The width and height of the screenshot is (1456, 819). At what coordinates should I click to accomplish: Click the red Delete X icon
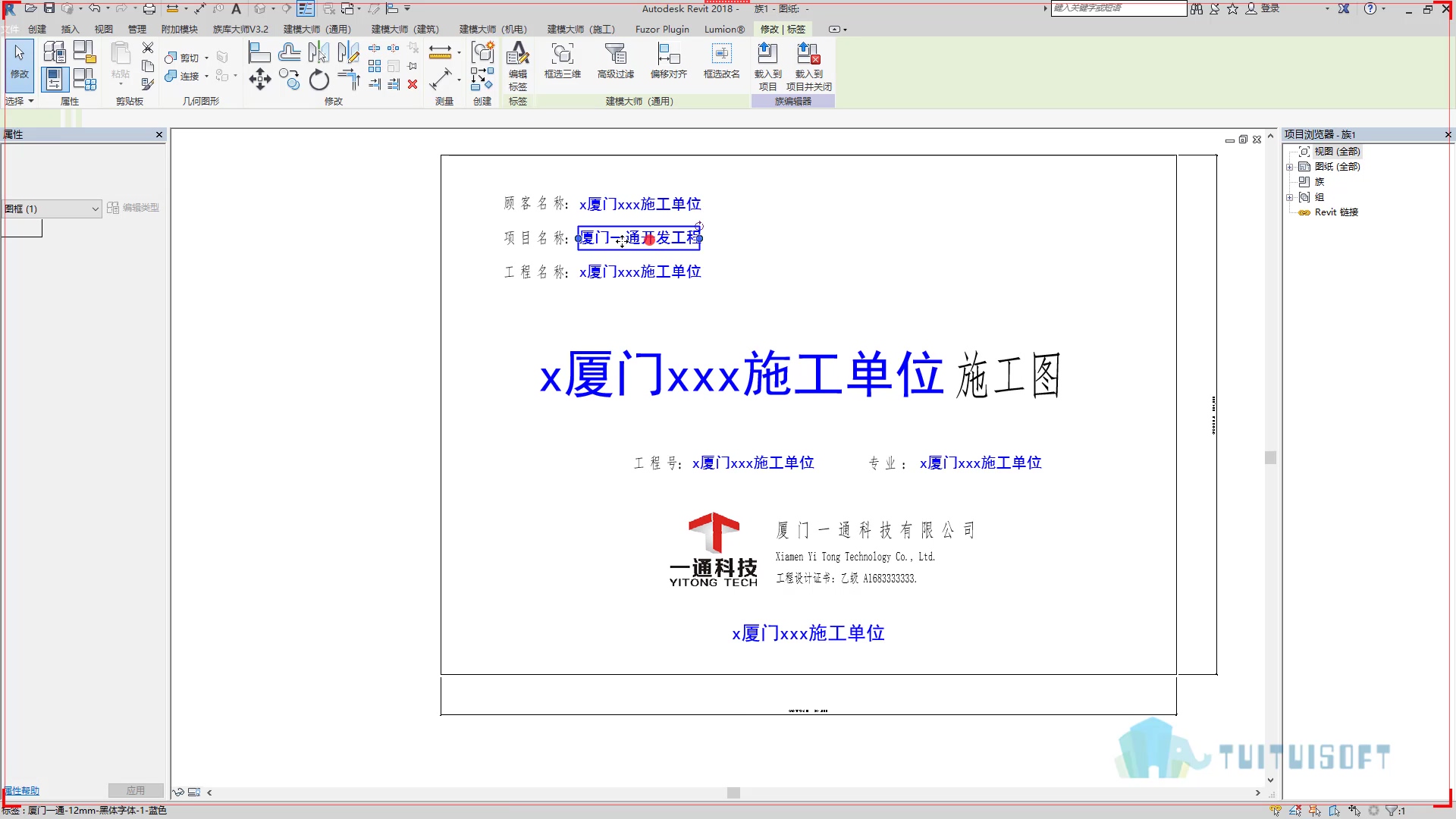tap(413, 84)
